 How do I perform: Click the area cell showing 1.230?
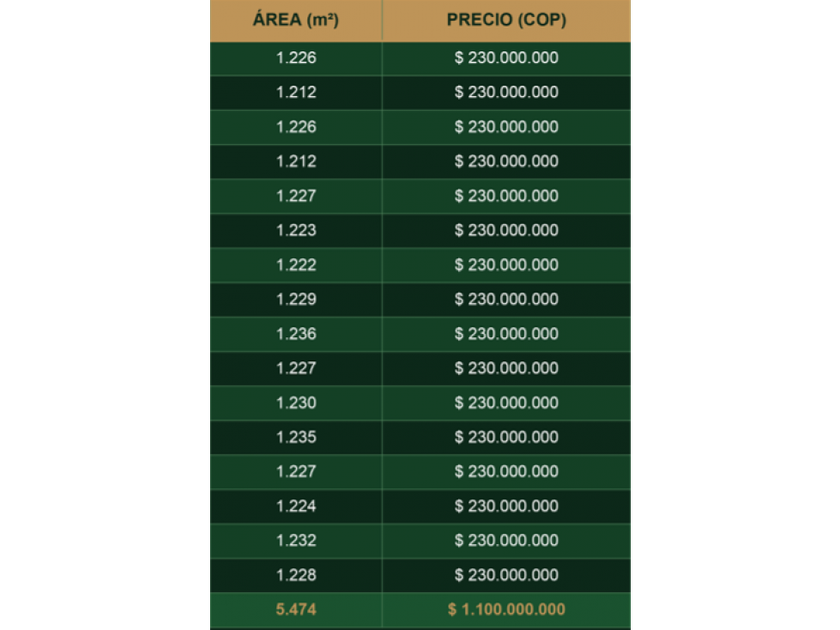(x=296, y=402)
